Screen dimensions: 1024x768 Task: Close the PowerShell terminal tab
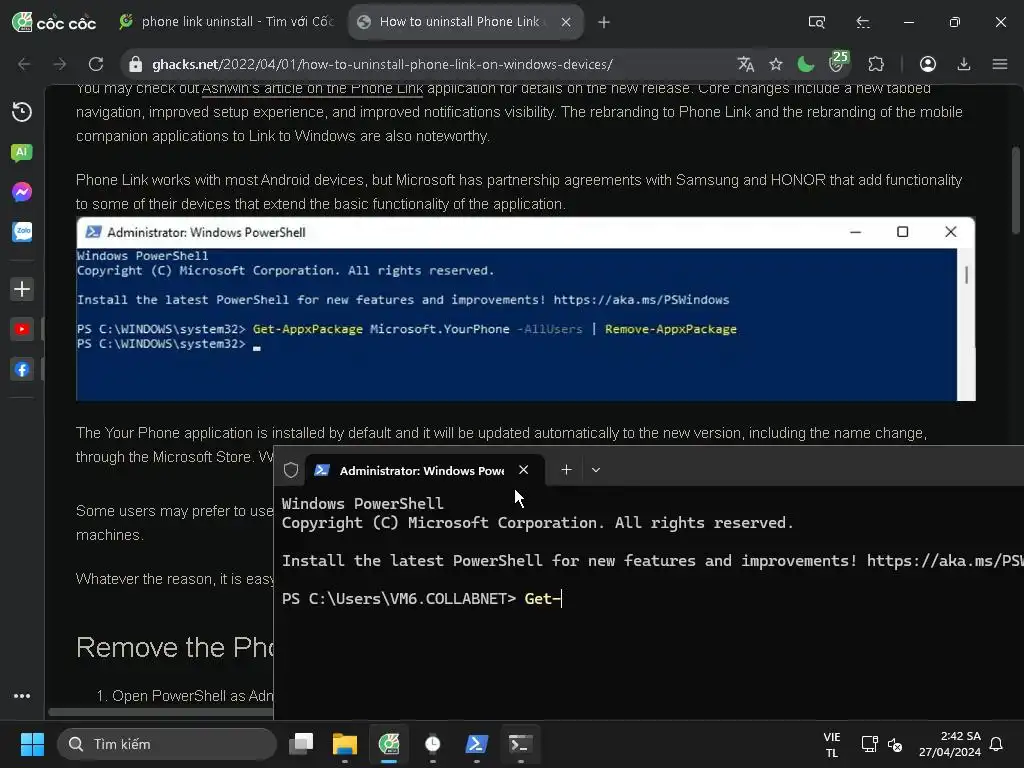pos(524,470)
